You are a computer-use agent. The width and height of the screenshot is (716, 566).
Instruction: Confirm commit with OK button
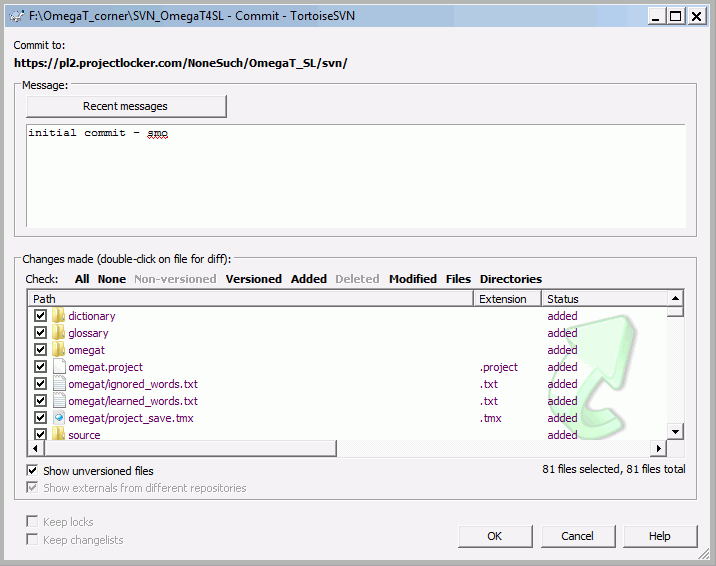click(x=495, y=536)
